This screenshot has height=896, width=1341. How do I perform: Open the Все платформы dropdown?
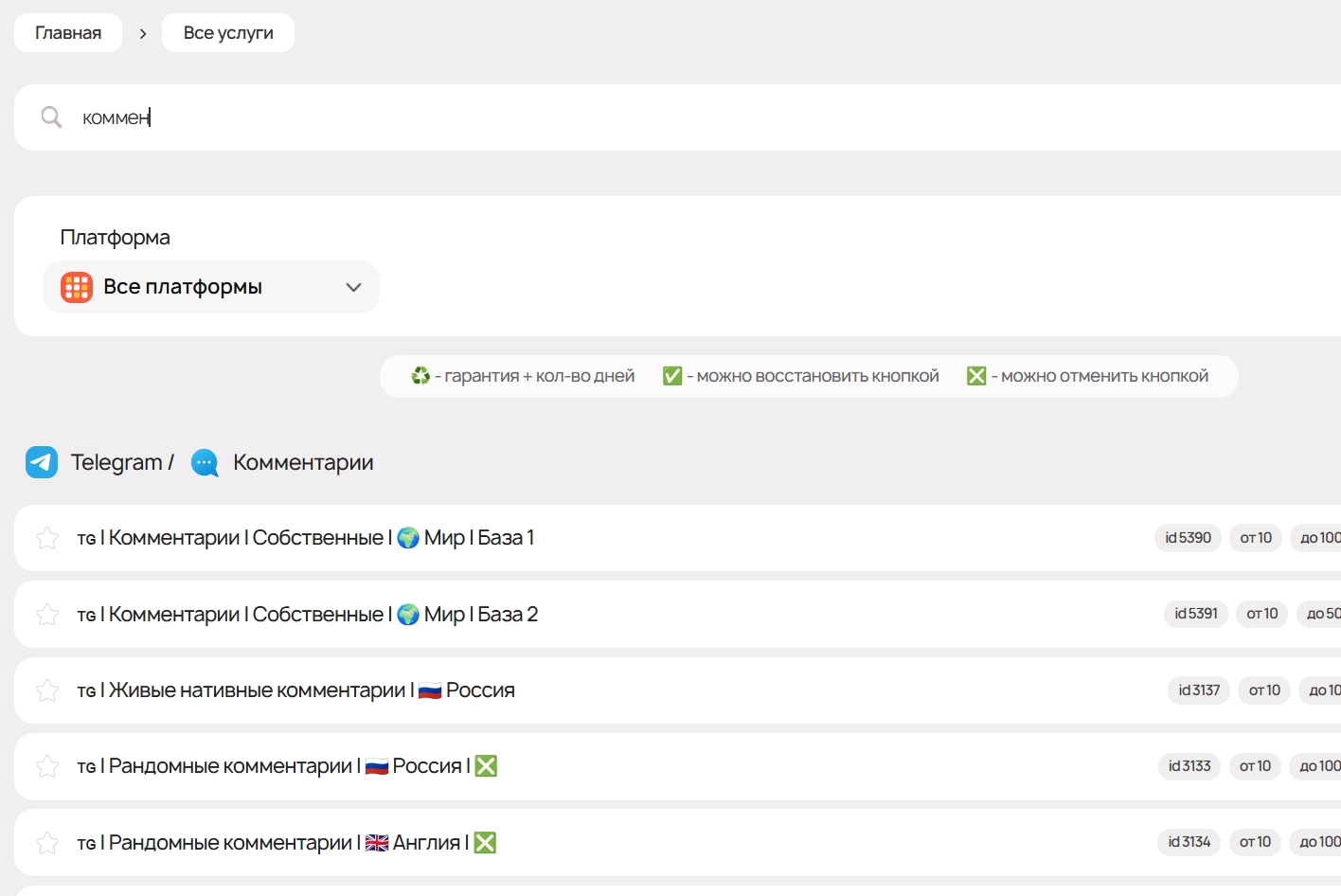[x=210, y=287]
